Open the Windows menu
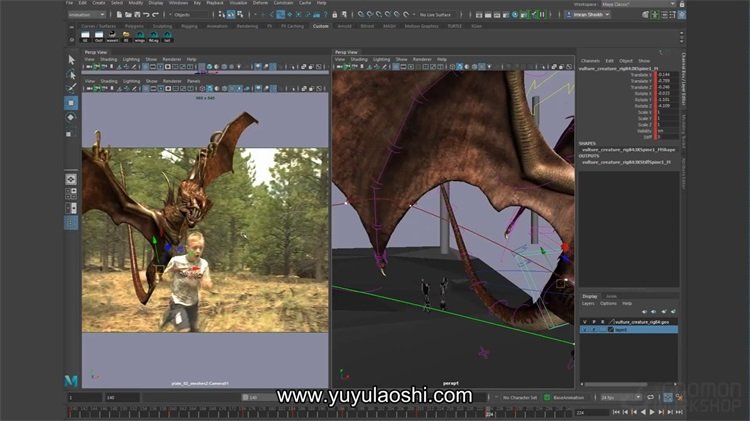Image resolution: width=750 pixels, height=421 pixels. pyautogui.click(x=178, y=3)
